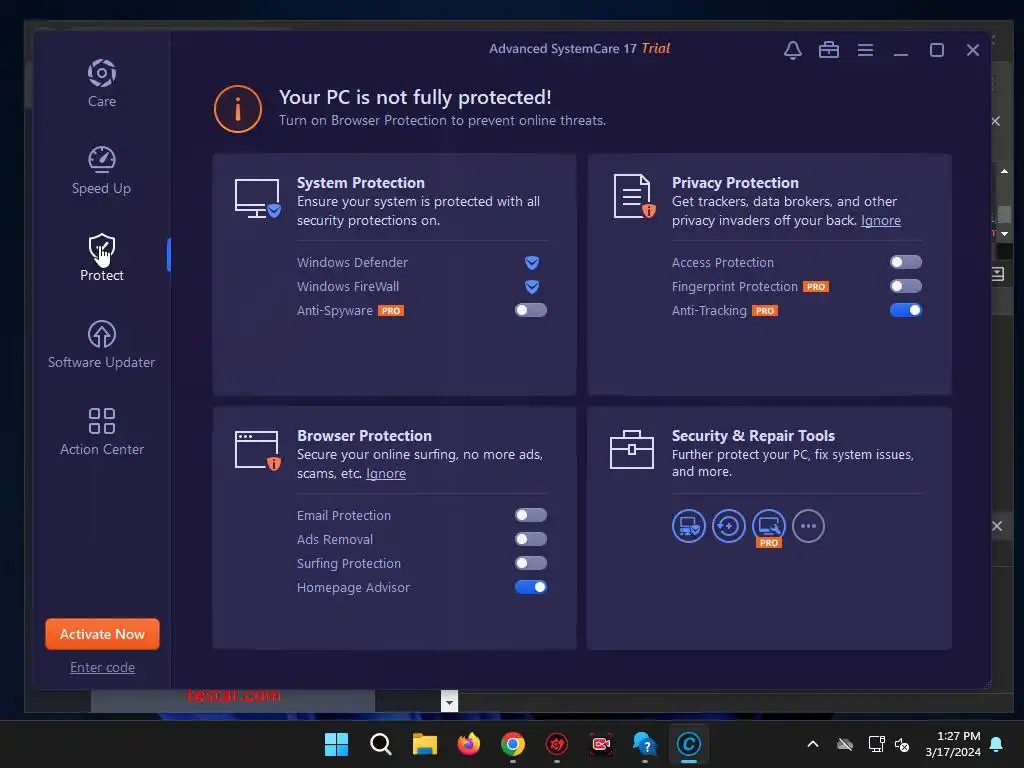Open the clock showing 1:27 PM
Viewport: 1024px width, 768px height.
[953, 744]
